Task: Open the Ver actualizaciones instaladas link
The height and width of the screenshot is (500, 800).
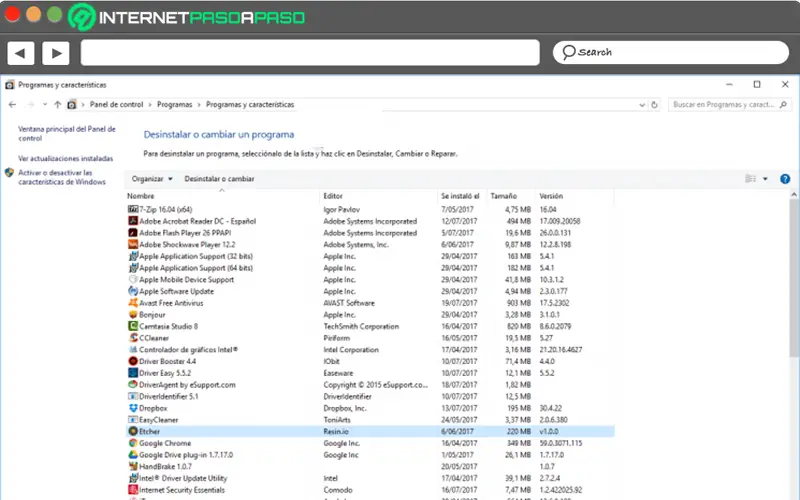Action: [x=65, y=158]
